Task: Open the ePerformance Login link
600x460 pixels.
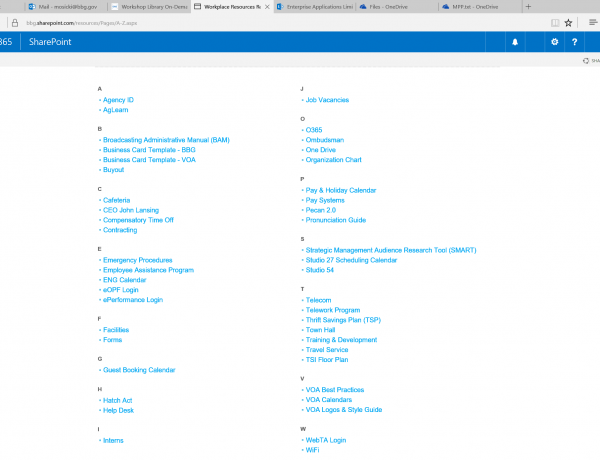Action: point(133,300)
